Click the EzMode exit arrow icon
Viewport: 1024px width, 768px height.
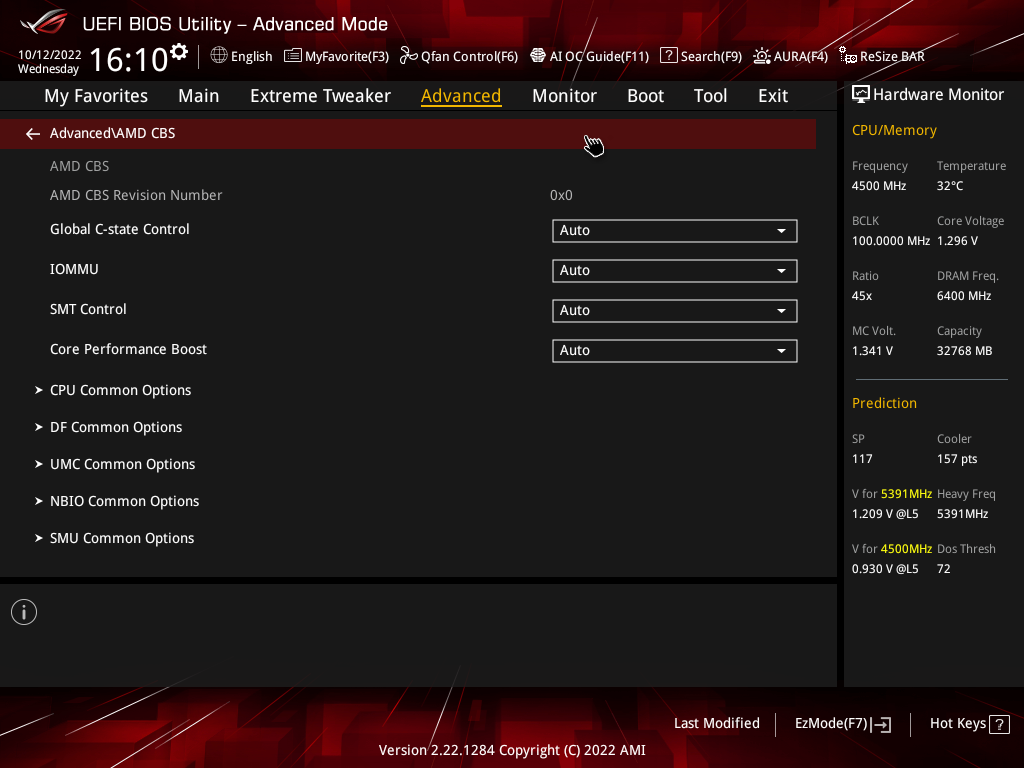point(882,724)
